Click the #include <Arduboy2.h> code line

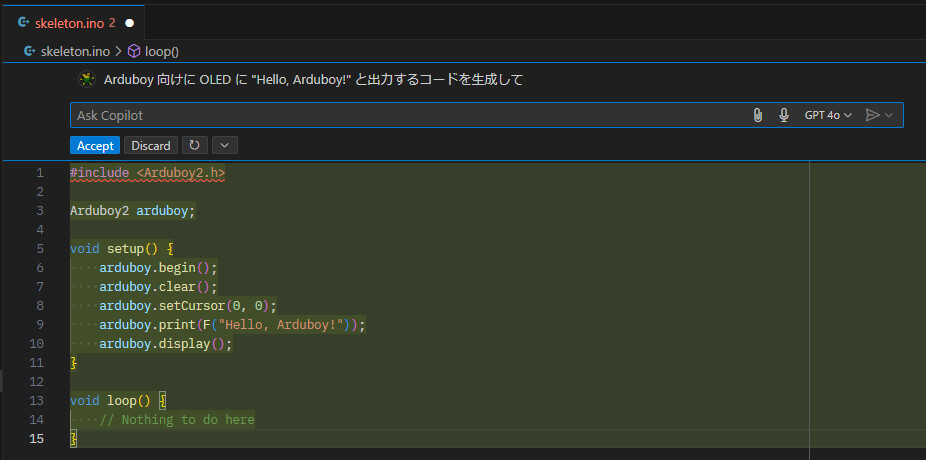point(148,173)
